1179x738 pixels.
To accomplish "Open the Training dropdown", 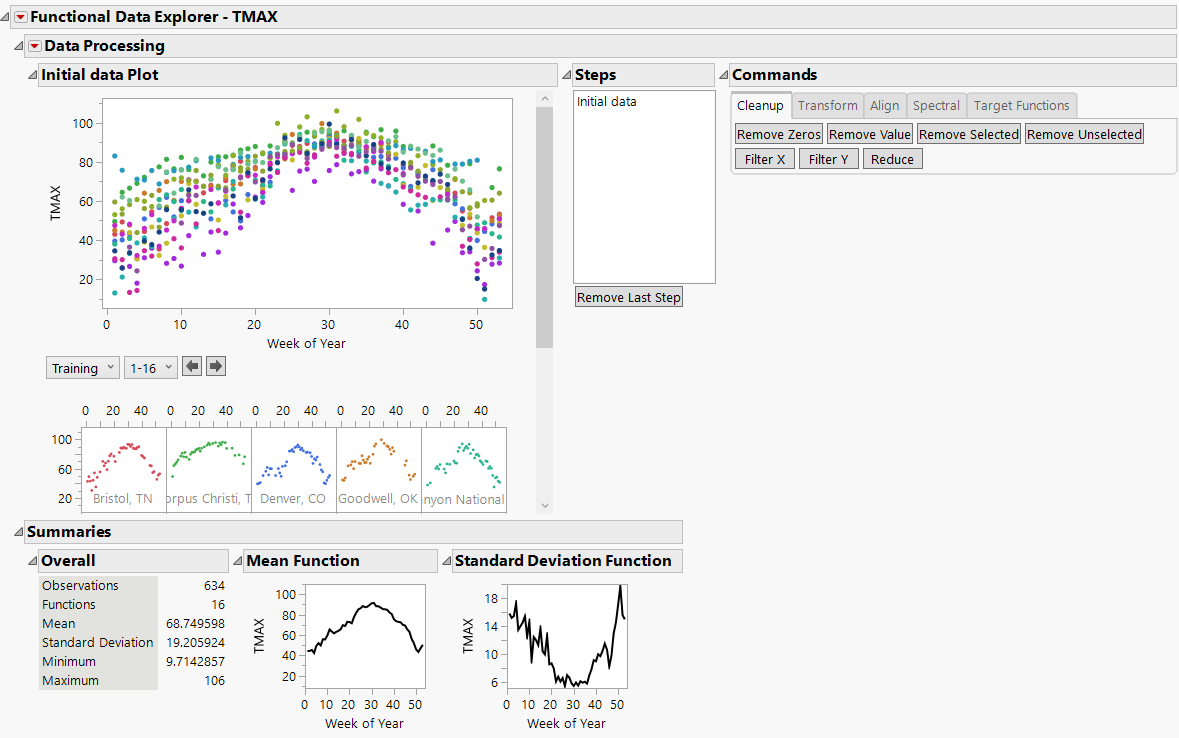I will (x=82, y=367).
